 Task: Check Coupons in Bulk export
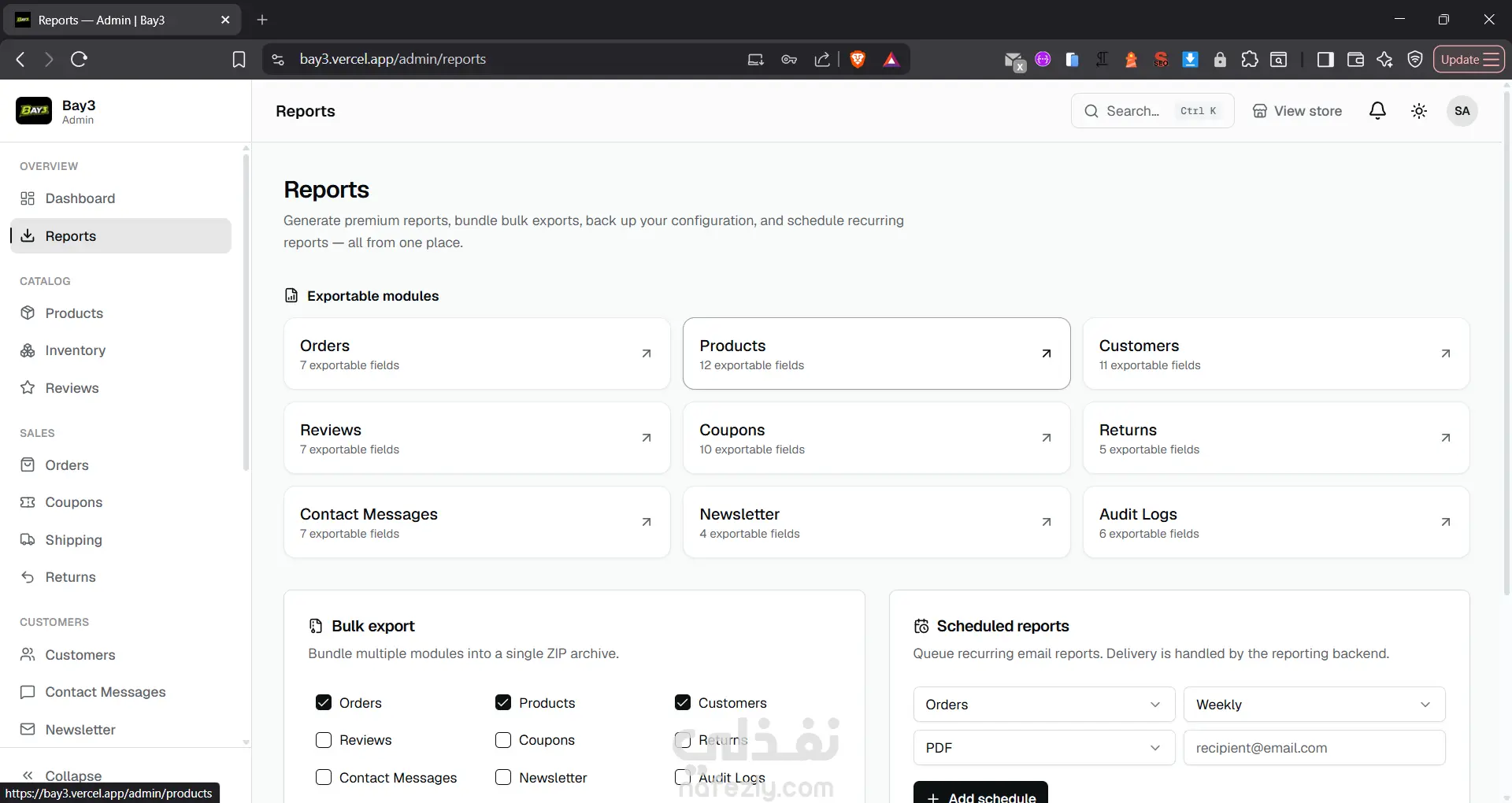503,740
